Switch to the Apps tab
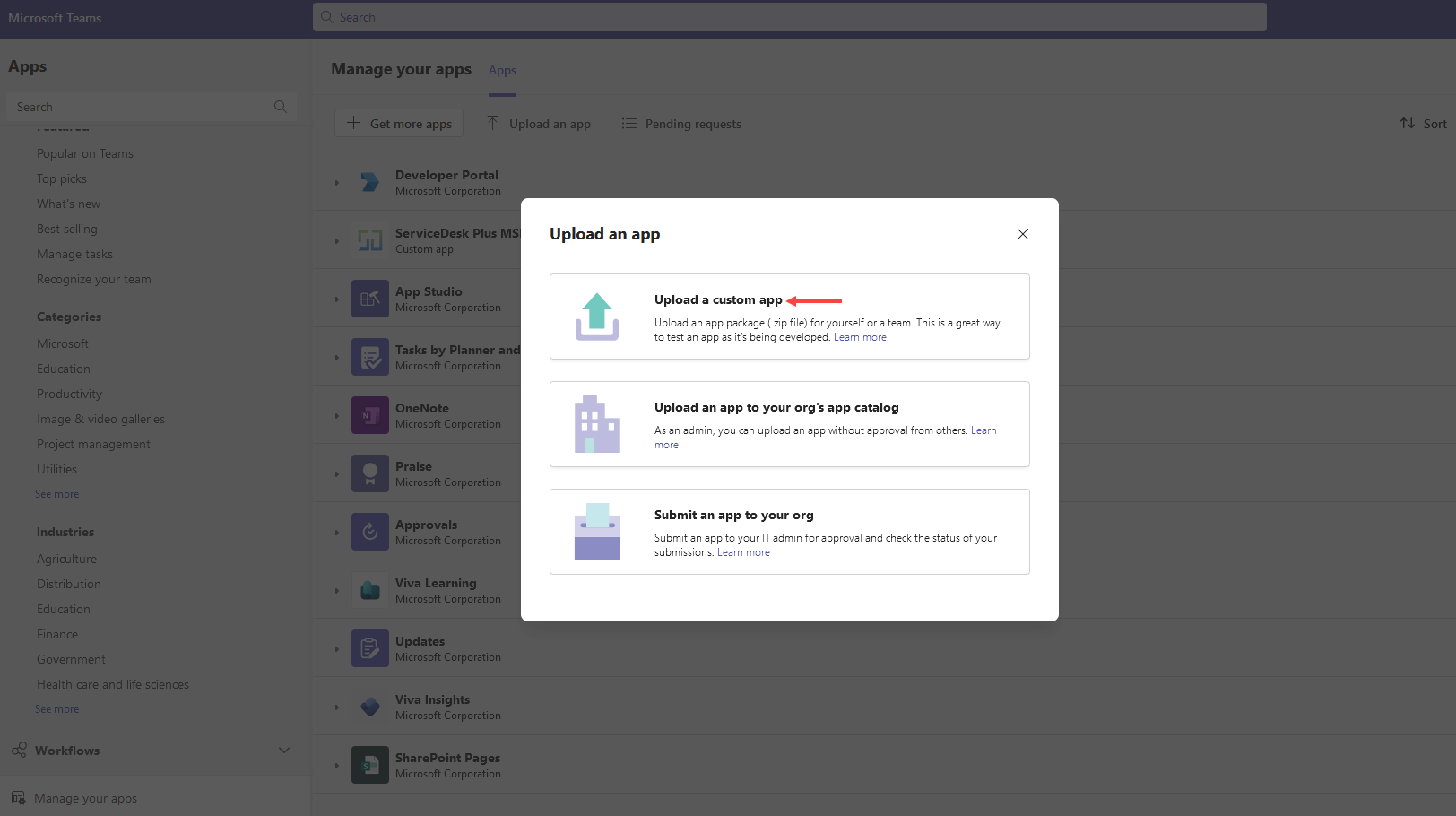The height and width of the screenshot is (816, 1456). [x=502, y=70]
